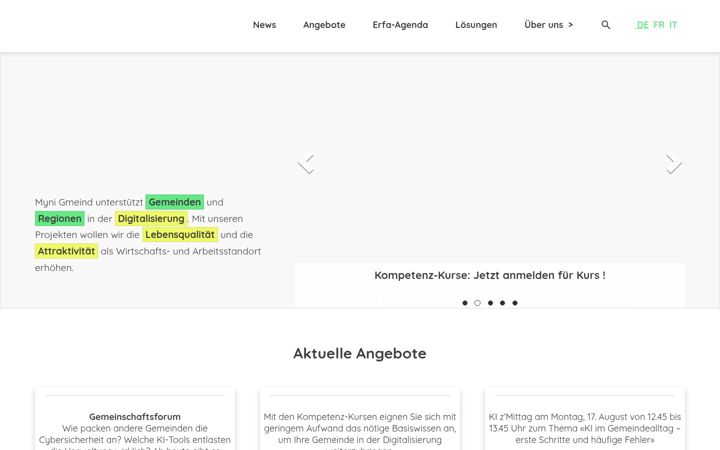Click the highlighted word Digitalisierung
The height and width of the screenshot is (450, 720).
(x=151, y=219)
